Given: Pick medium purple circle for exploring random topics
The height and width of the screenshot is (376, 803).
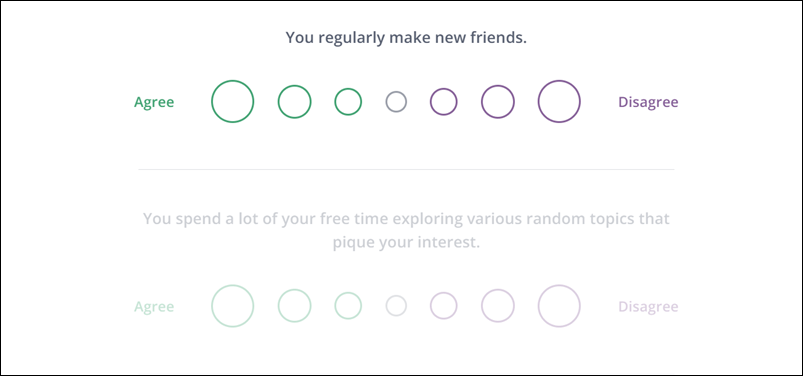Looking at the screenshot, I should coord(498,306).
